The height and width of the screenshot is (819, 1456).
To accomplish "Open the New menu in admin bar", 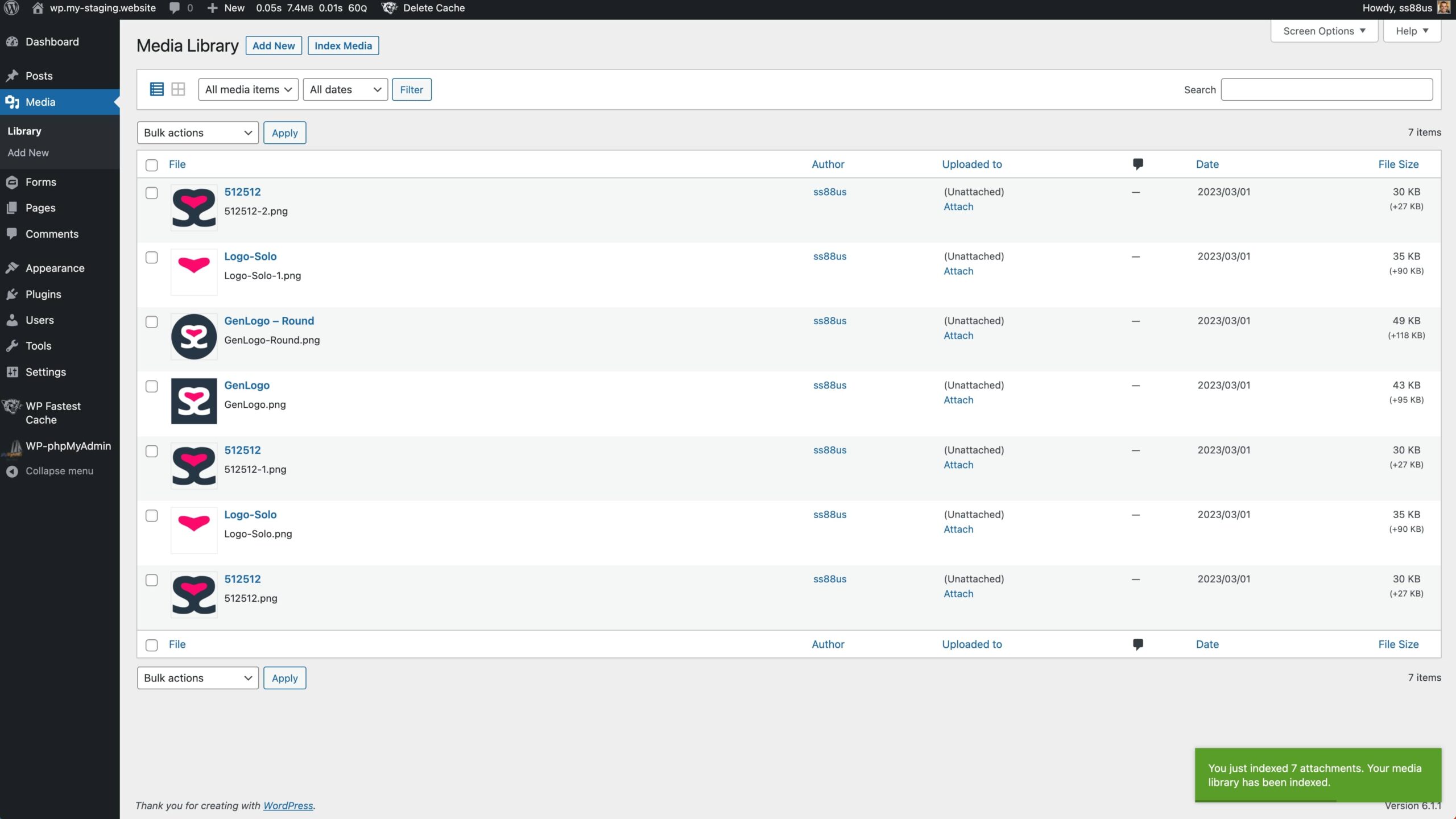I will coord(226,8).
